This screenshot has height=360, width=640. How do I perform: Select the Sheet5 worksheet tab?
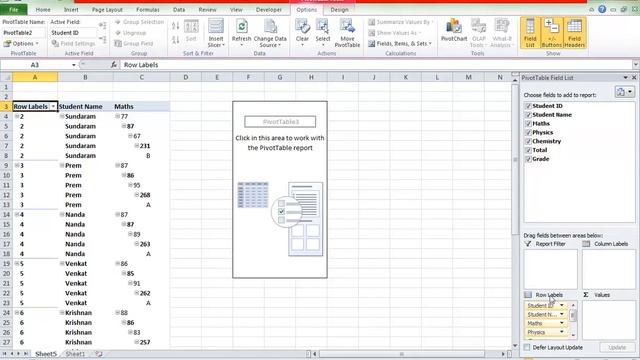pyautogui.click(x=46, y=354)
